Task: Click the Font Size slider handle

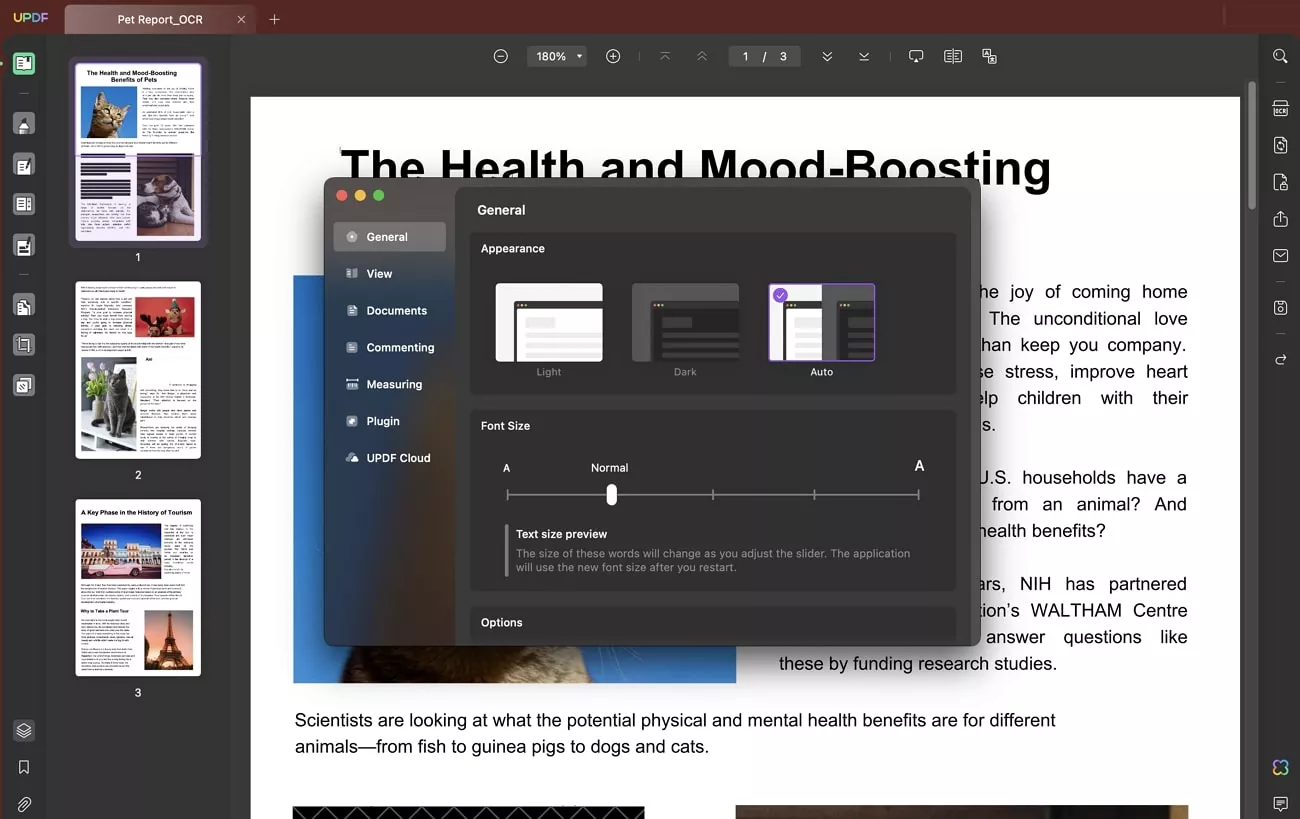Action: coord(611,495)
